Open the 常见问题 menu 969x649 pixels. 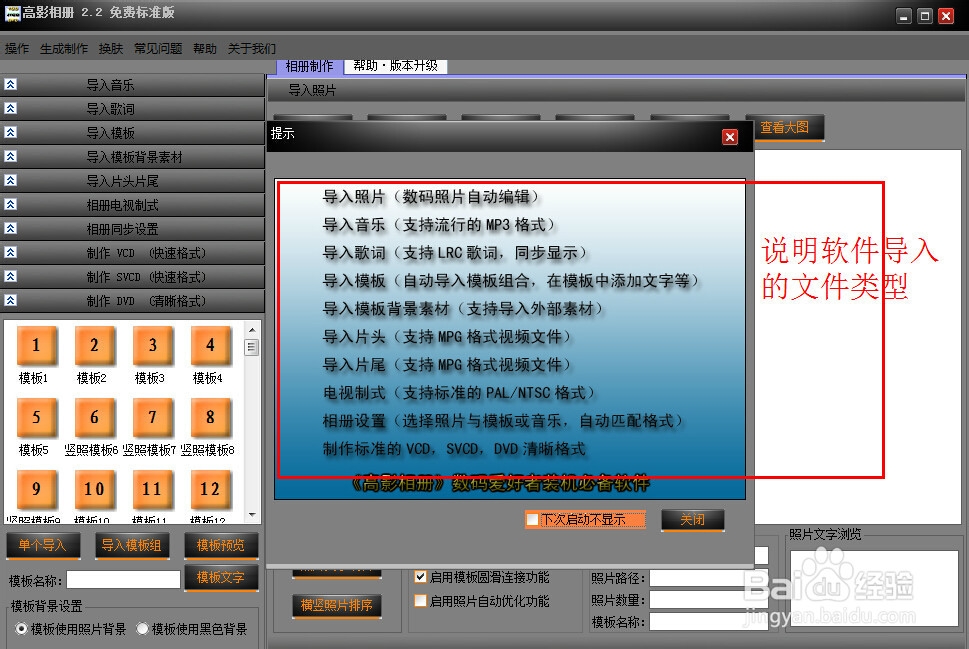click(158, 48)
